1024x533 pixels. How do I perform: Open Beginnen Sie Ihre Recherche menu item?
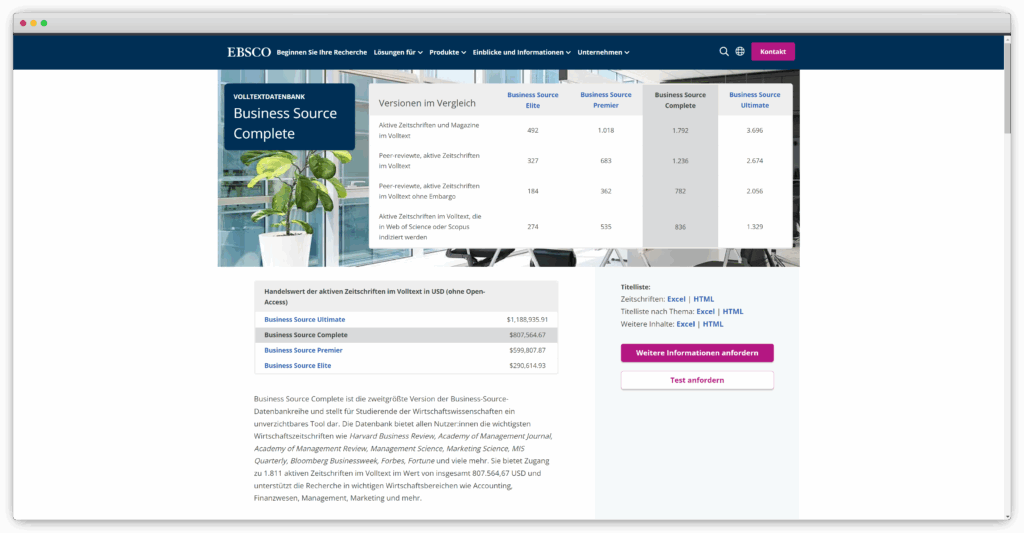click(321, 52)
